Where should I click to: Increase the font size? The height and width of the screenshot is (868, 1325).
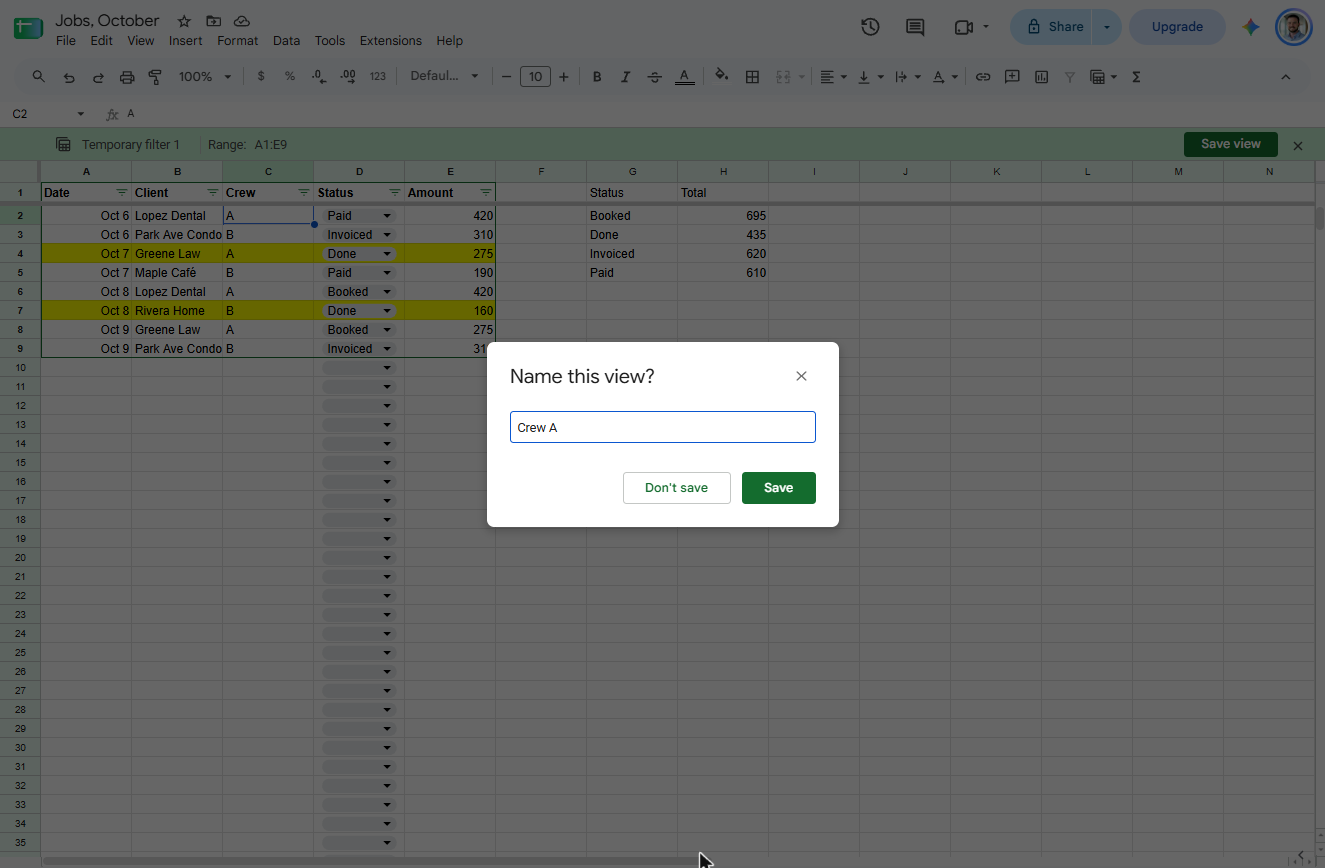coord(564,77)
